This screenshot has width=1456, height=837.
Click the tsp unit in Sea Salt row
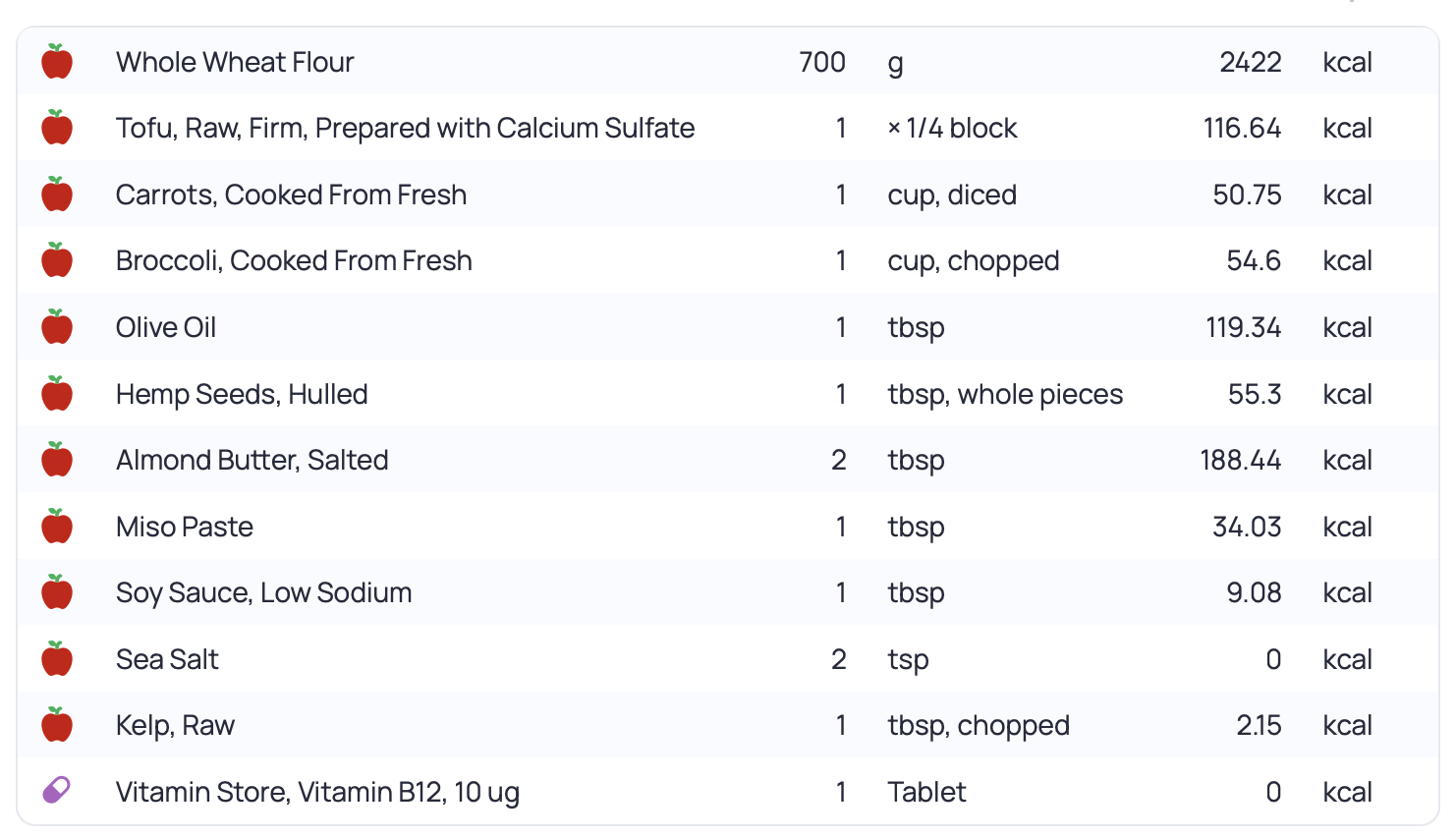tap(908, 659)
